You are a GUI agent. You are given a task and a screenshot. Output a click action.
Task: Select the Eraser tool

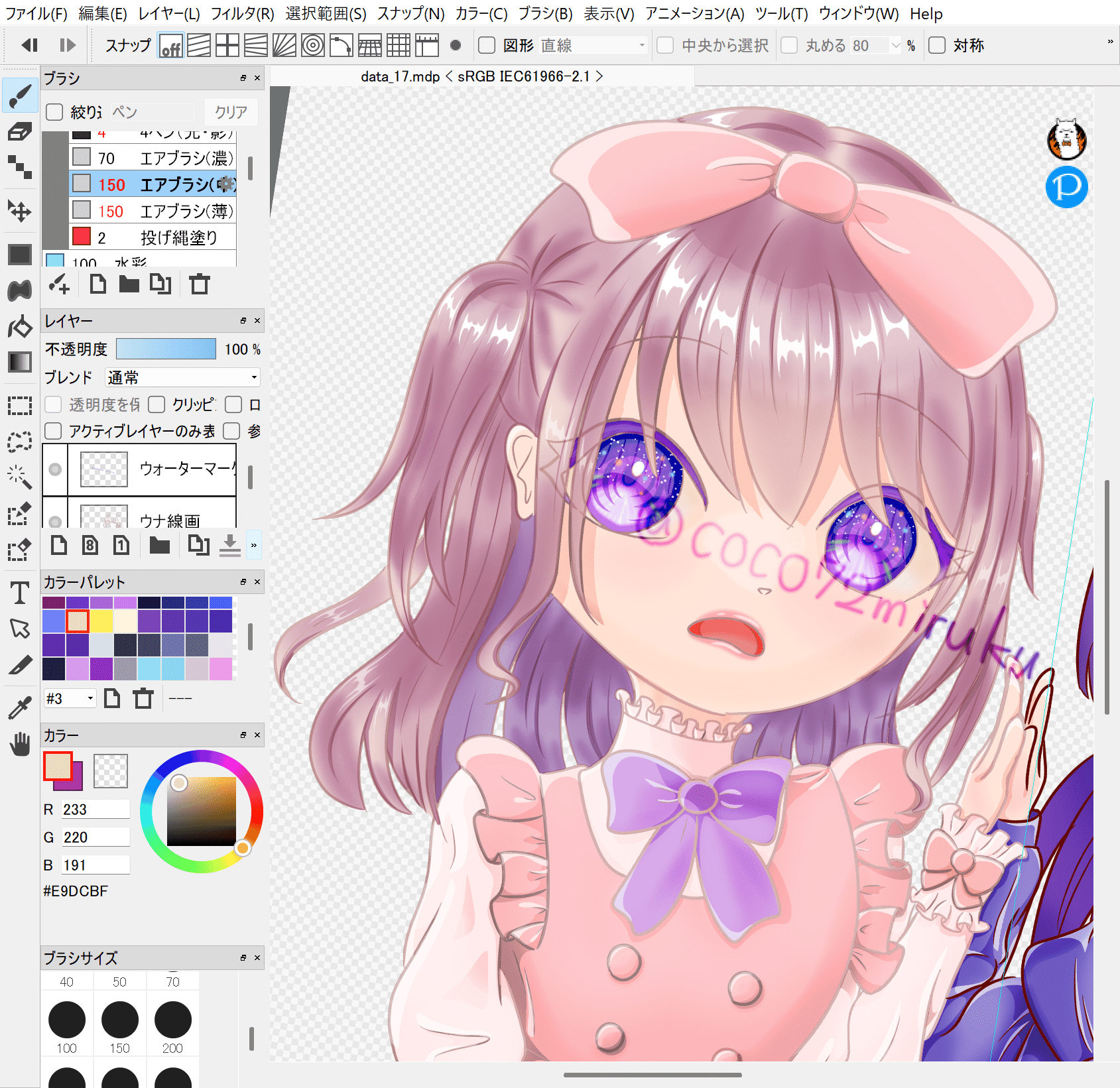[20, 131]
